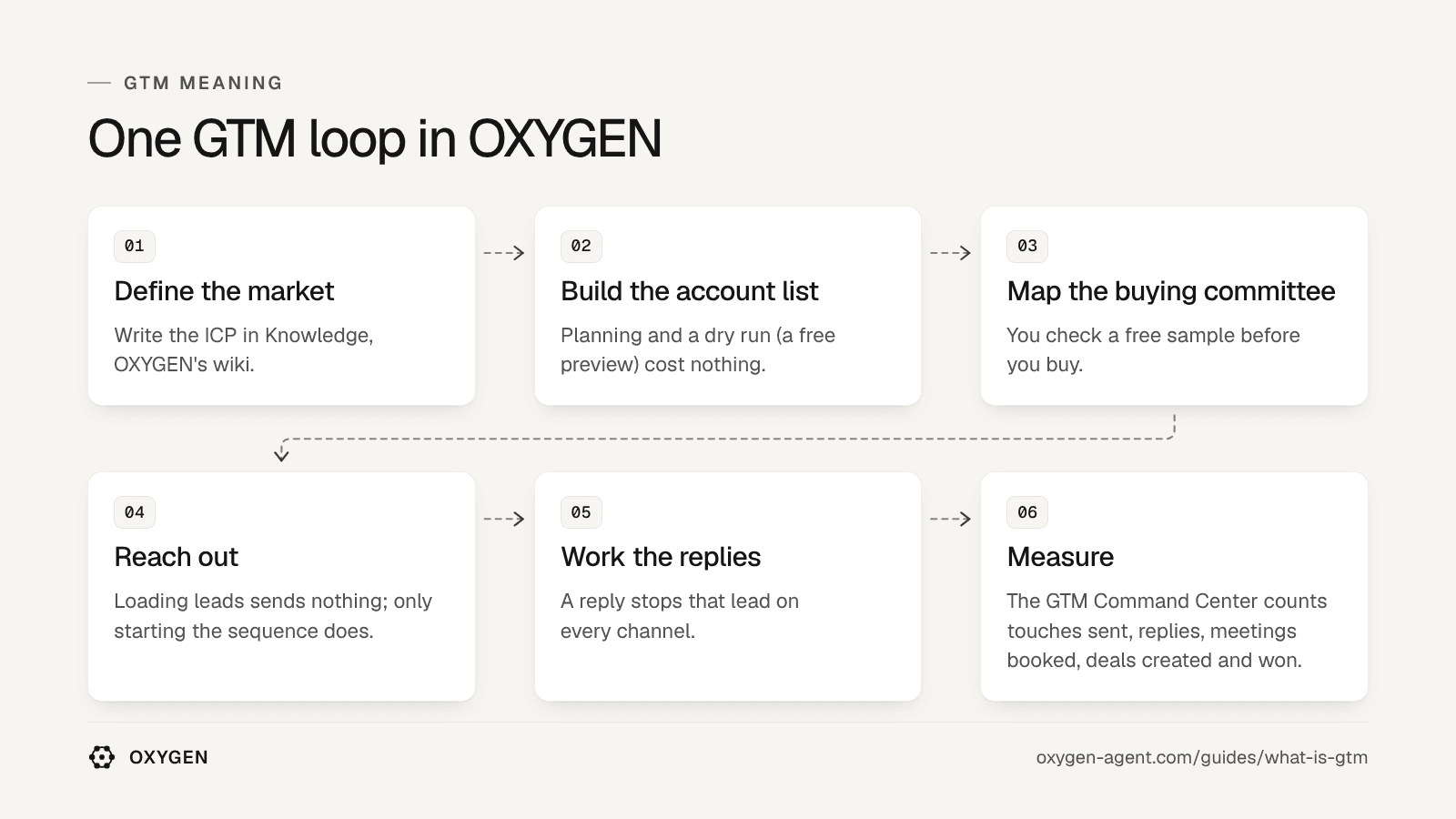The width and height of the screenshot is (1456, 819).
Task: Click 'Planning and a dry run' description
Action: click(698, 349)
